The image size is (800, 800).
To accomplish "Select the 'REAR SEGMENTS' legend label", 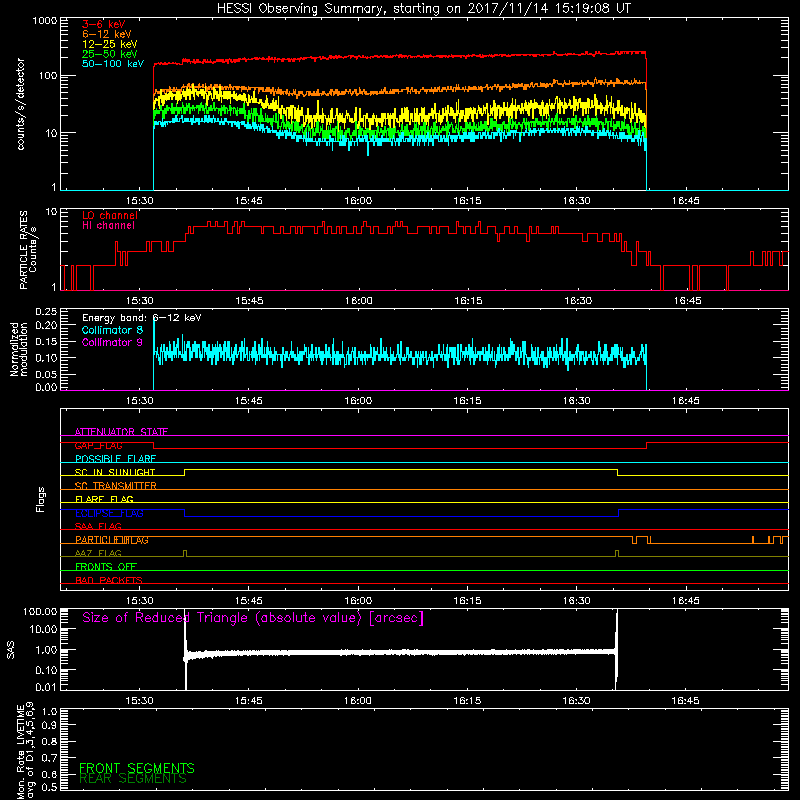I will coord(133,778).
